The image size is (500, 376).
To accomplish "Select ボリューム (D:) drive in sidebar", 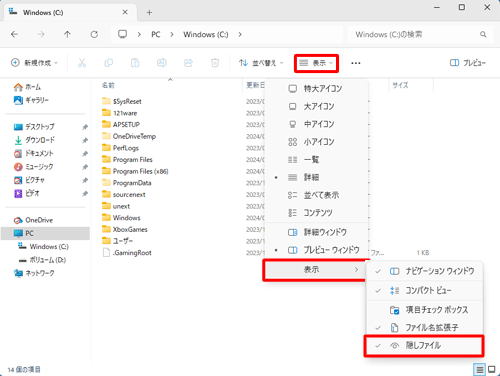I will pos(42,260).
